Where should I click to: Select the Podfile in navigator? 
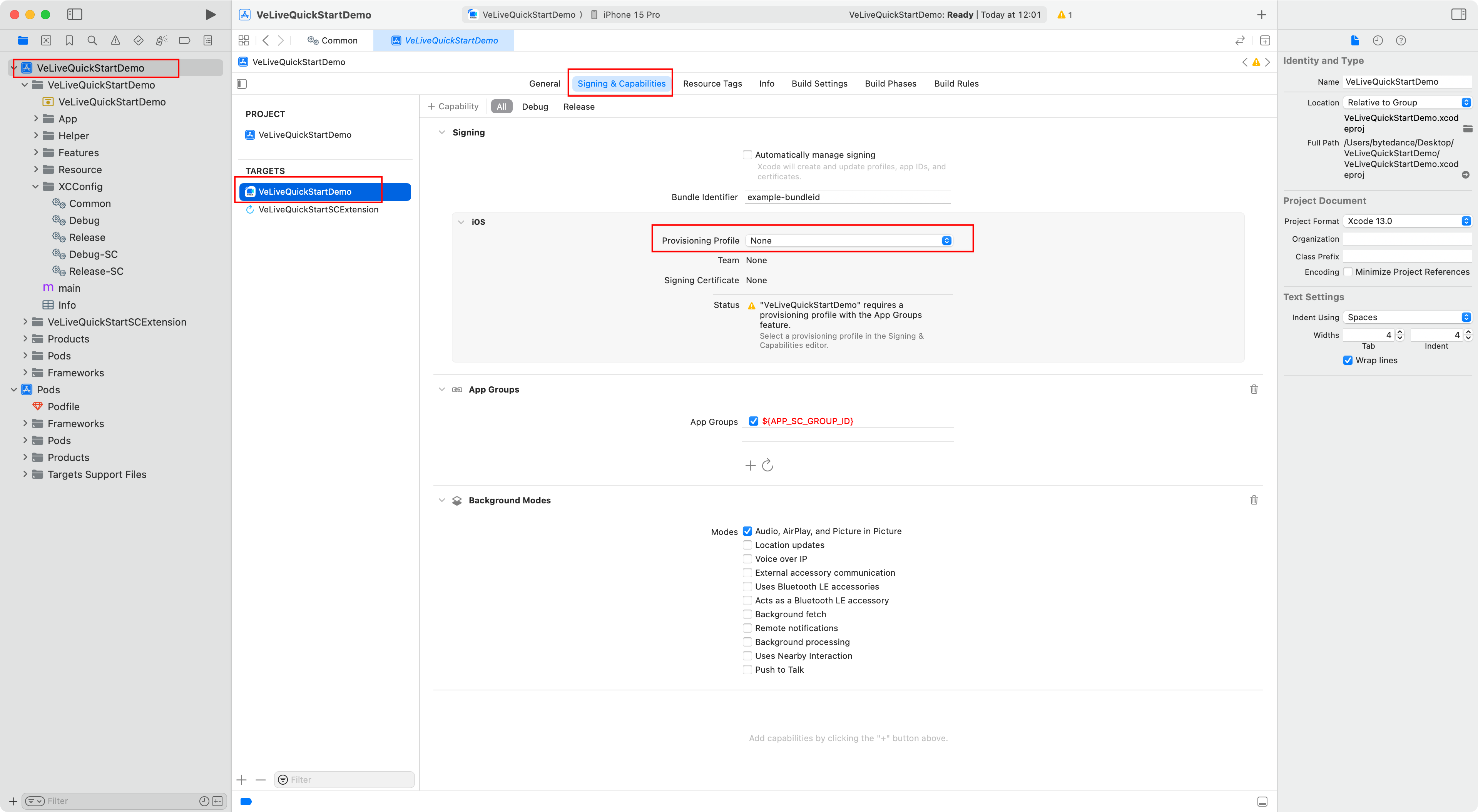[x=63, y=406]
